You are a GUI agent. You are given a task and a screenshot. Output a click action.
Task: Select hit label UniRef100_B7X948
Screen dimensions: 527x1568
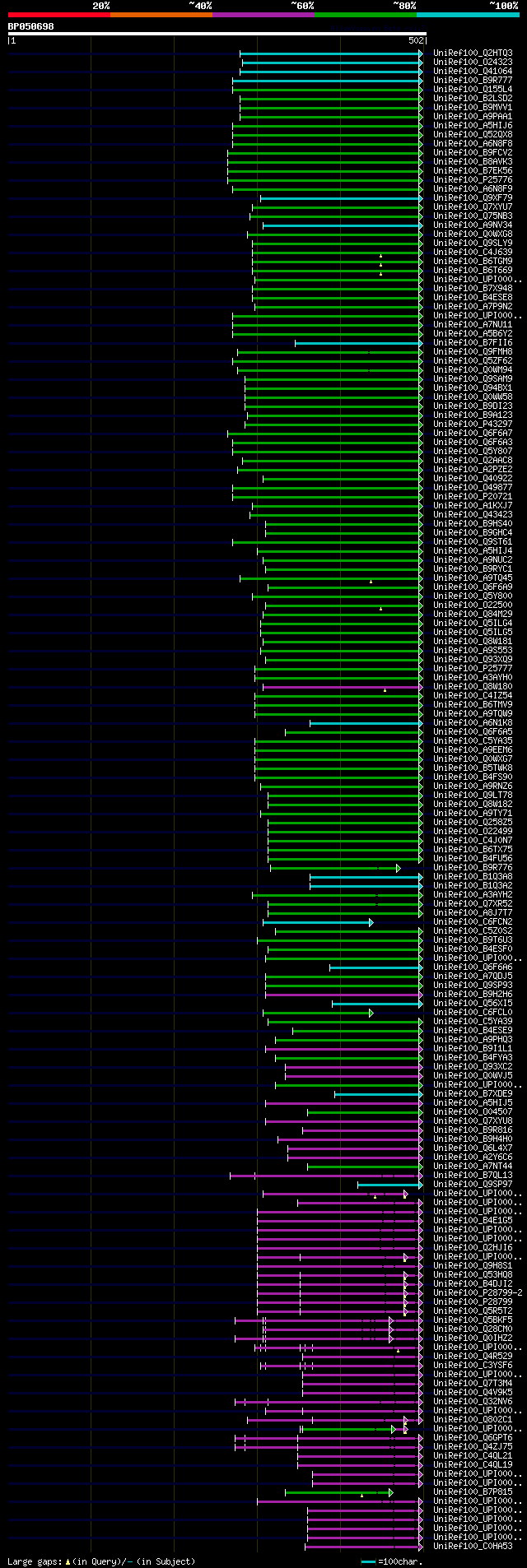click(x=473, y=289)
